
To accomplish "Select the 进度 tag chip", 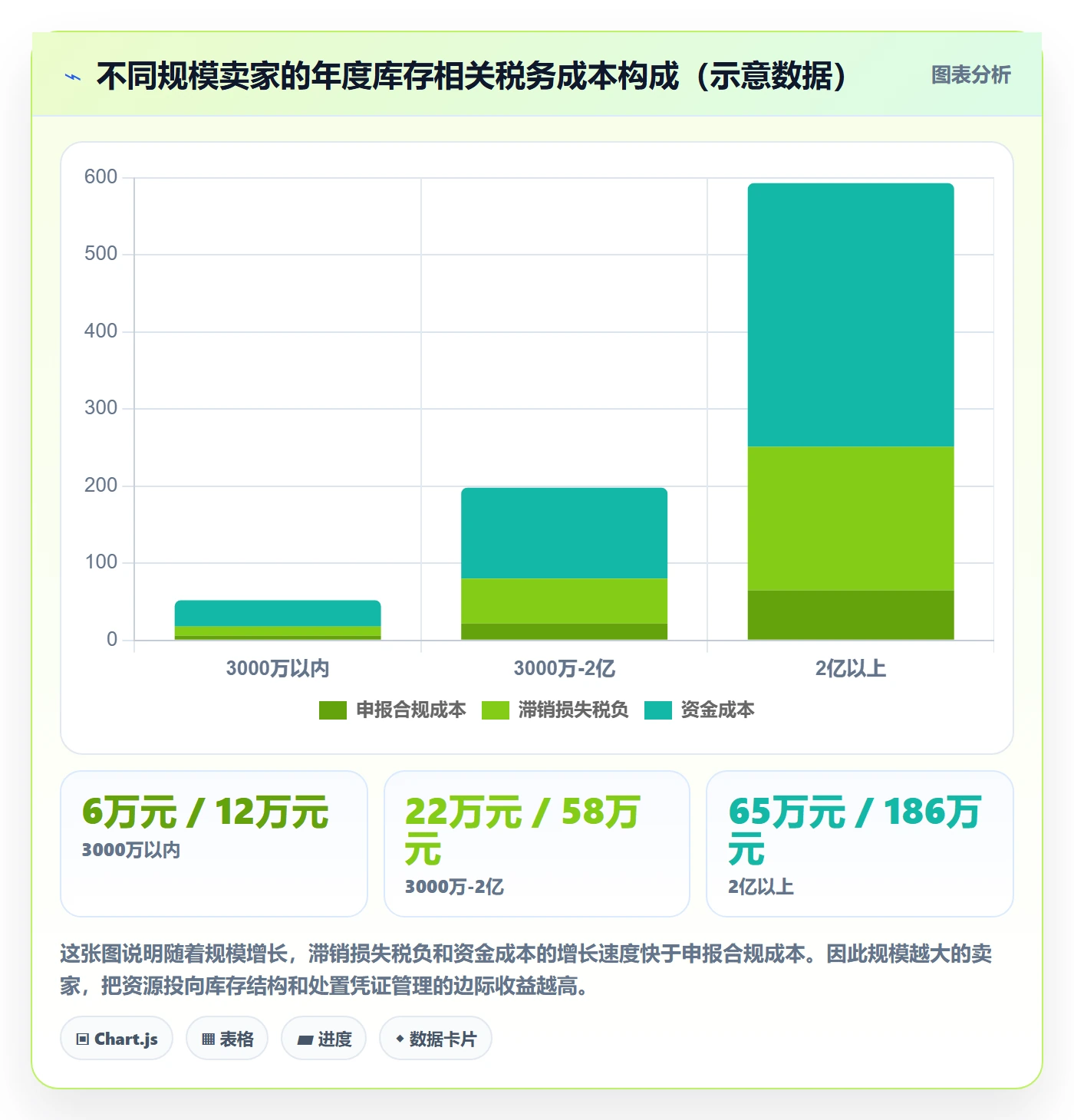I will 324,1039.
